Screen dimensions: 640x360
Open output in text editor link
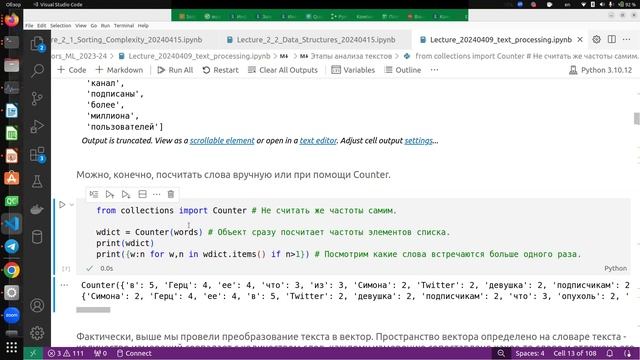[318, 140]
